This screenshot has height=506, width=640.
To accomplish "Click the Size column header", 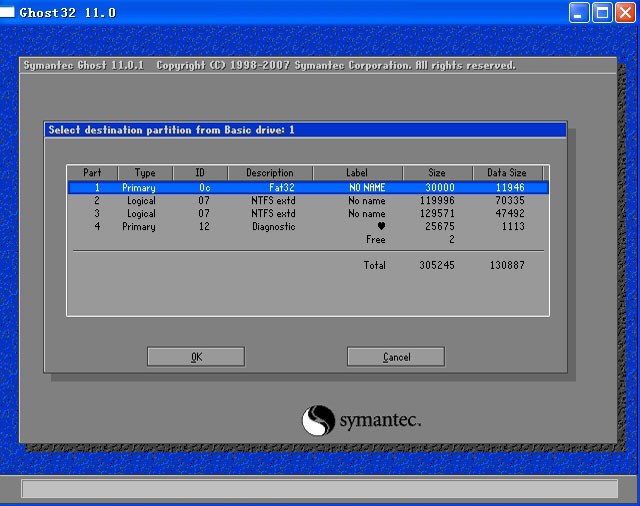I will 437,173.
